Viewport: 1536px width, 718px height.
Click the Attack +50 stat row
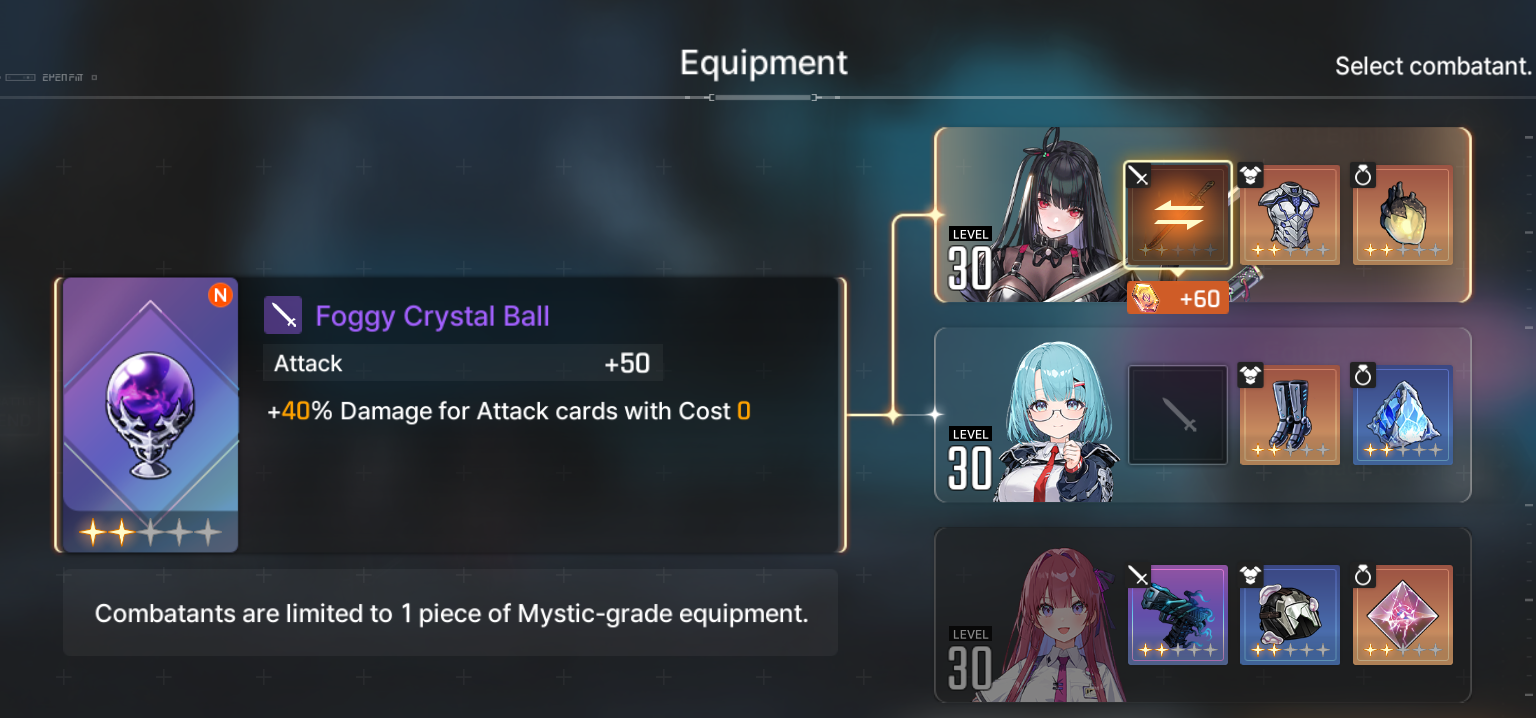point(463,363)
